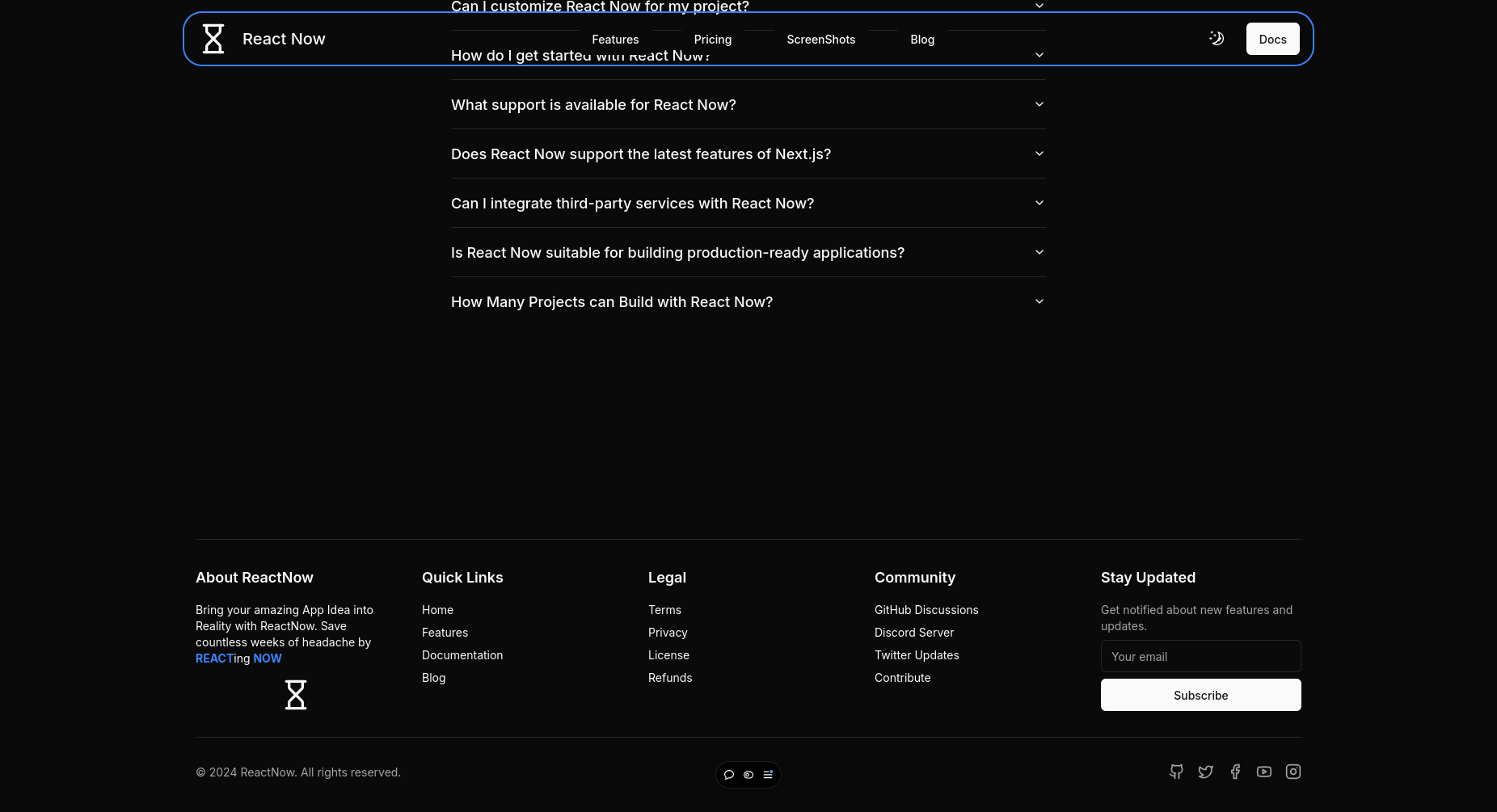Viewport: 1497px width, 812px height.
Task: Click the 'About ReactNow' heading
Action: point(255,578)
